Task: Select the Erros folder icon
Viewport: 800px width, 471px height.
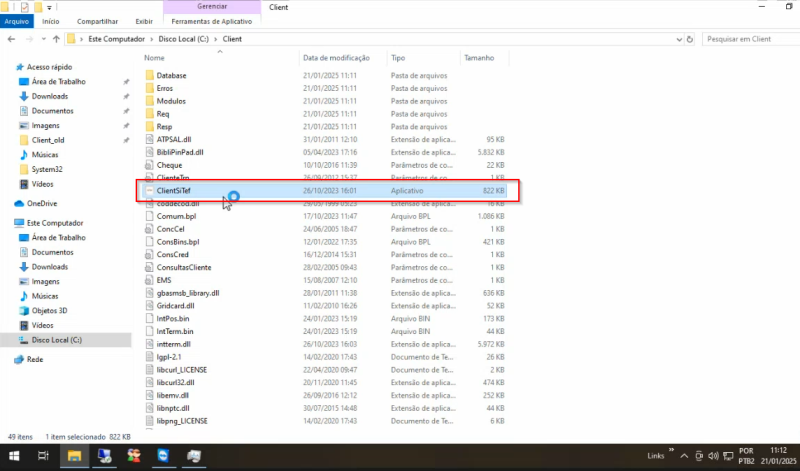Action: (149, 88)
